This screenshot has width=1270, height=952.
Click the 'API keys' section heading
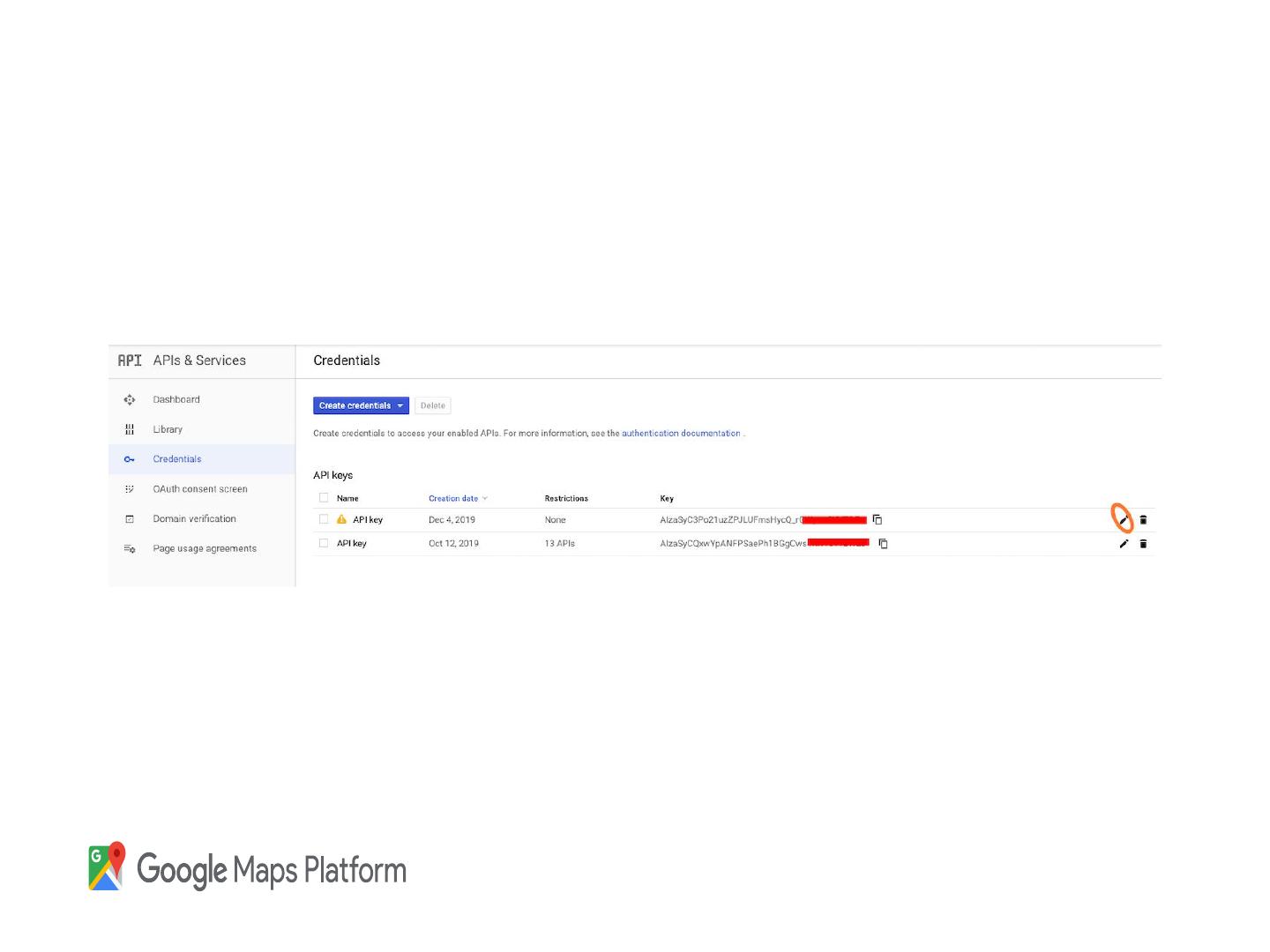coord(333,475)
